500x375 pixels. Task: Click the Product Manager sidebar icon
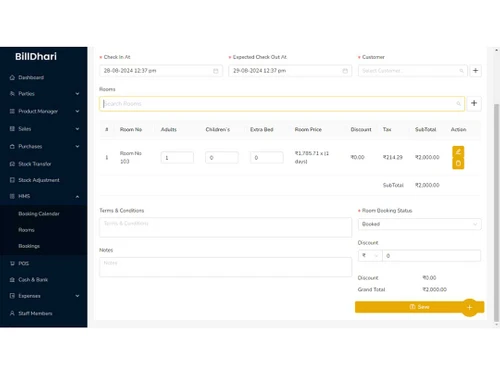click(12, 111)
